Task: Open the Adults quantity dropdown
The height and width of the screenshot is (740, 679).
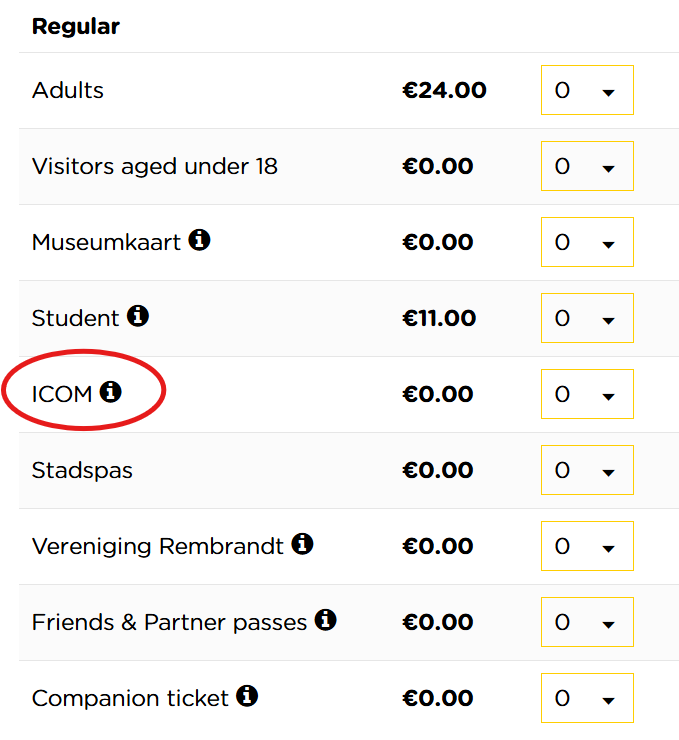Action: pos(587,91)
